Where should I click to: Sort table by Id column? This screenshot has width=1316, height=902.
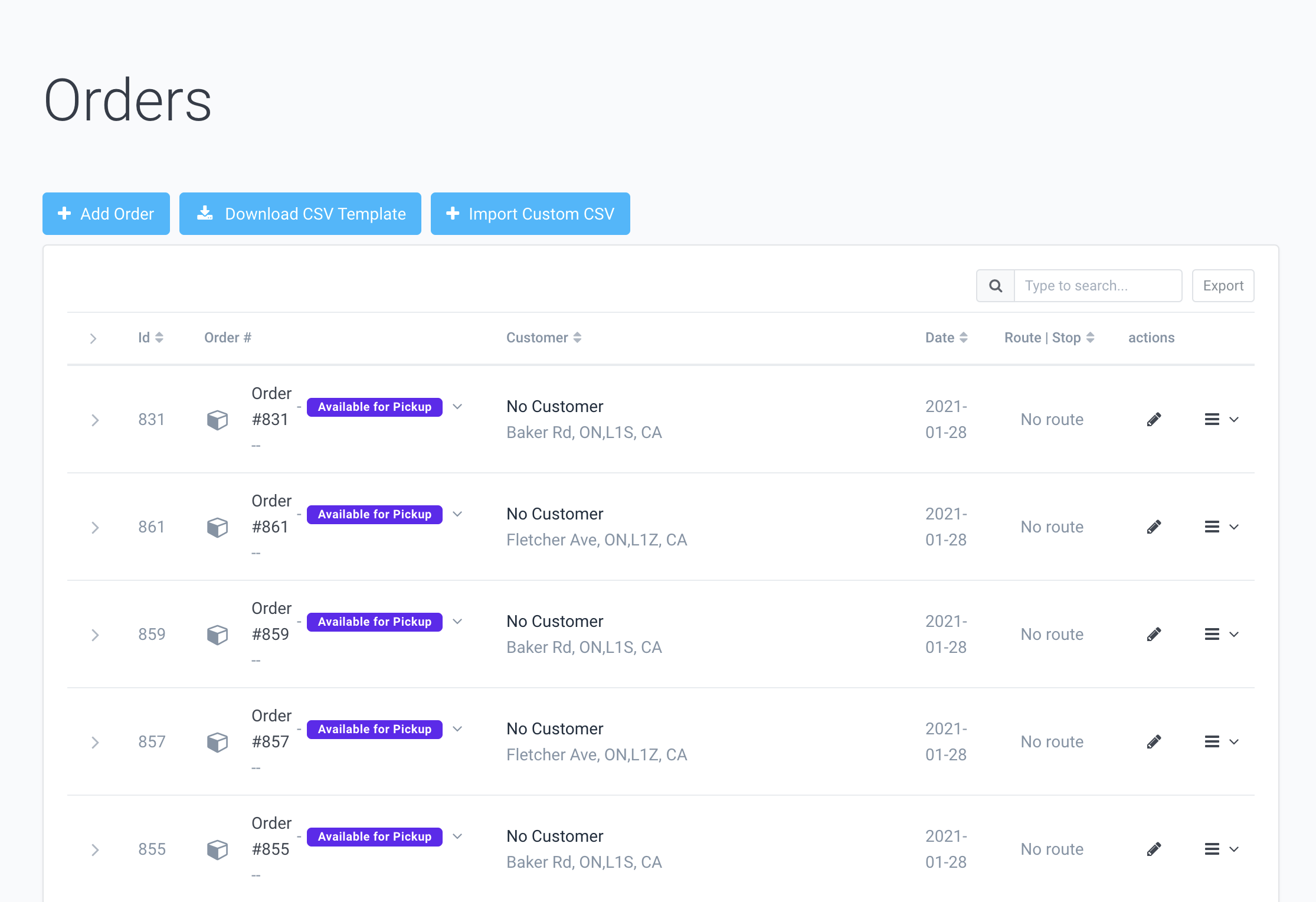[x=150, y=338]
